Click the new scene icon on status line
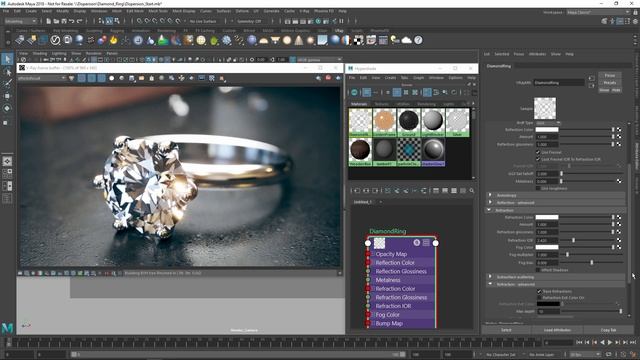640x360 pixels. [x=49, y=21]
